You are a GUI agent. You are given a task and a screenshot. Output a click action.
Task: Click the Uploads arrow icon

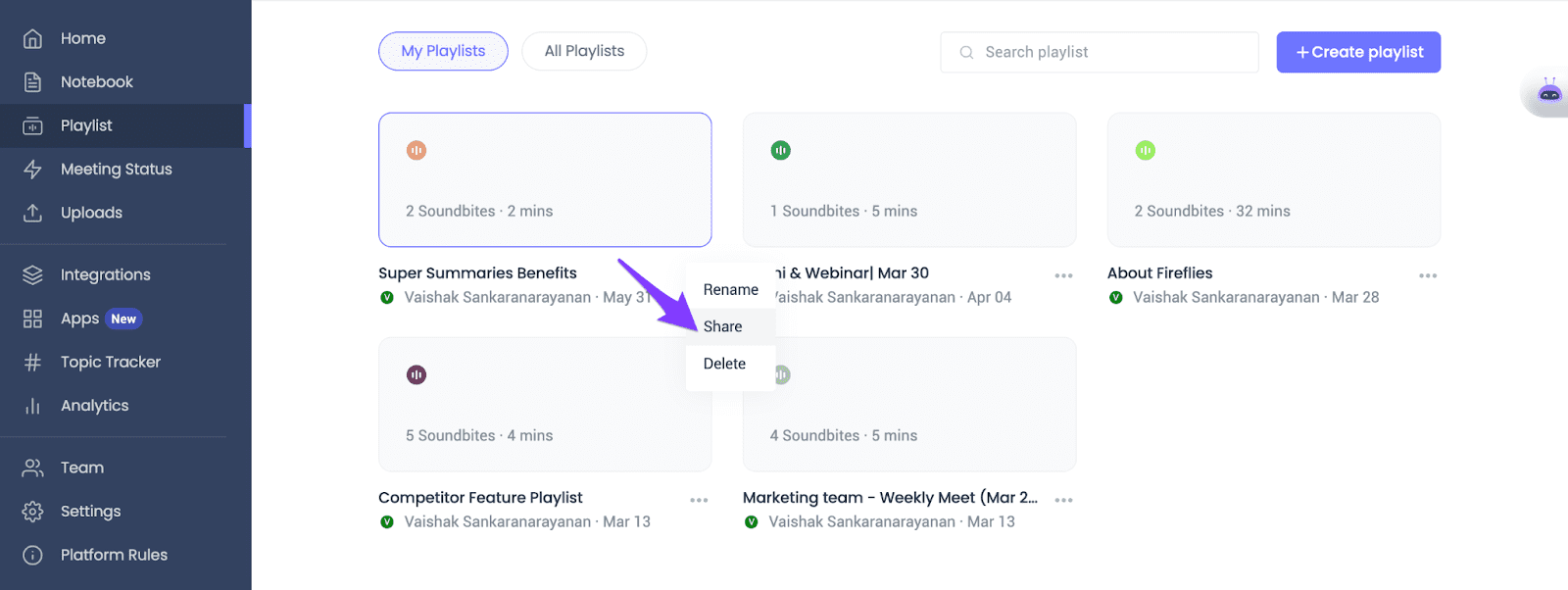(32, 213)
